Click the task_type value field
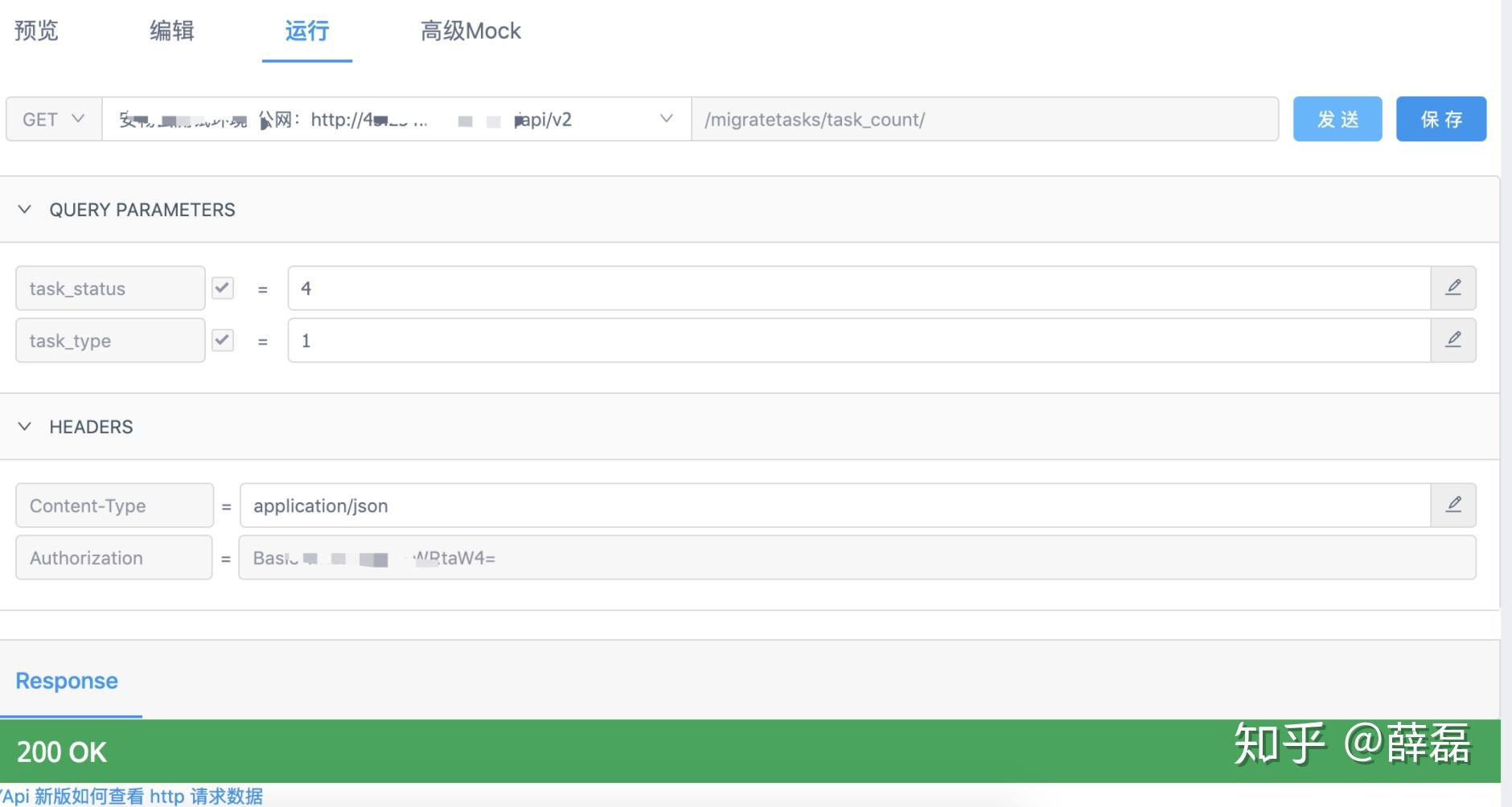Screen dimensions: 1512x807 859,340
